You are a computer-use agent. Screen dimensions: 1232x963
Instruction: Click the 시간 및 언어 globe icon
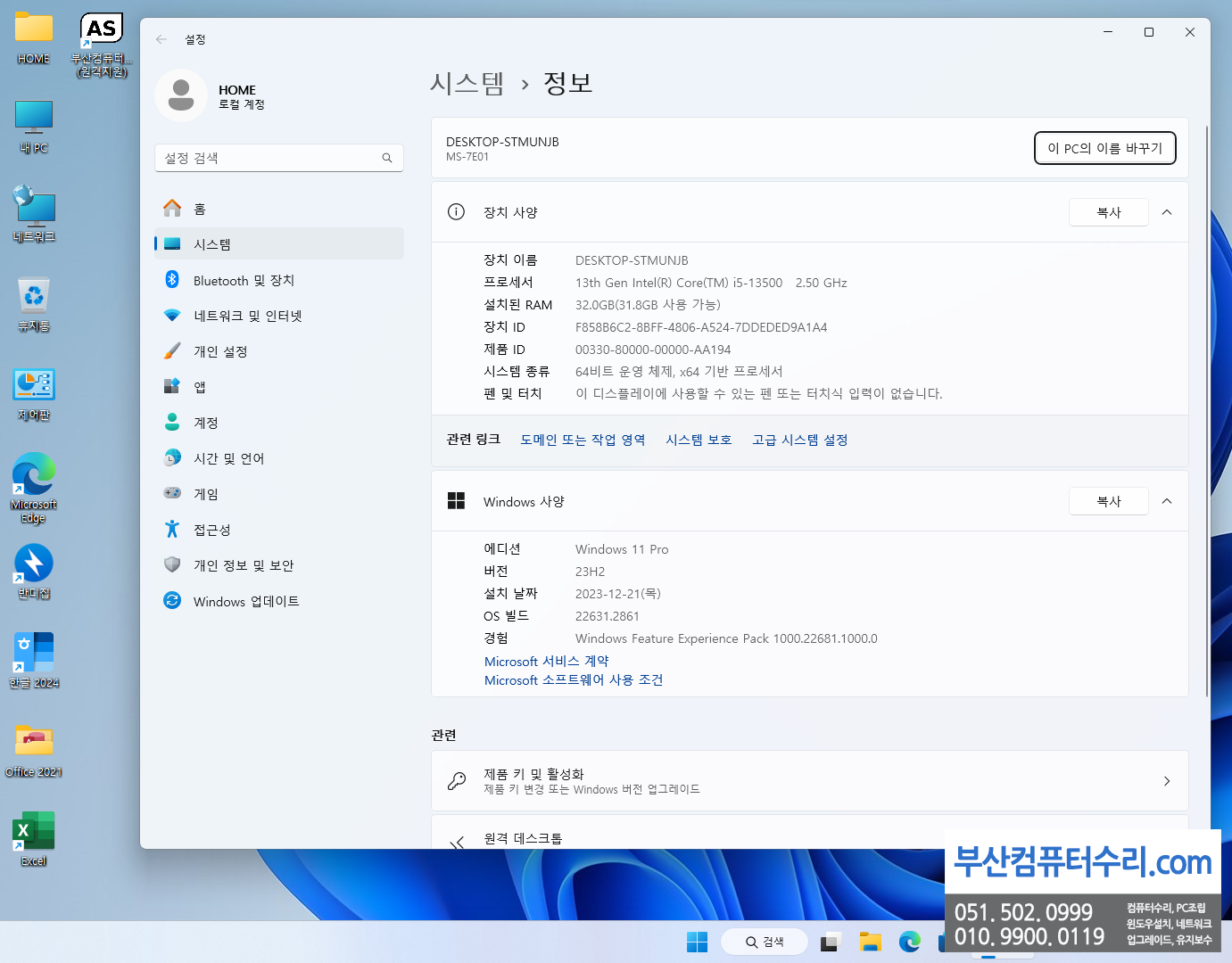[172, 457]
